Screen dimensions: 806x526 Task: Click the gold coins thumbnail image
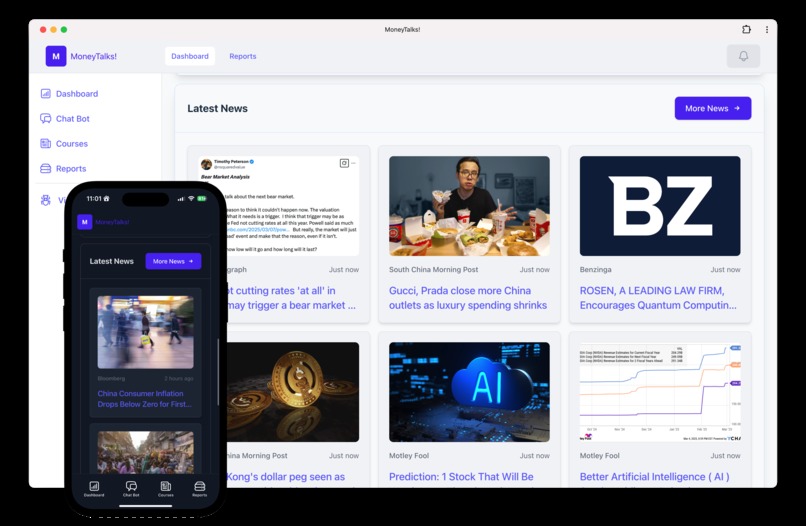tap(293, 392)
